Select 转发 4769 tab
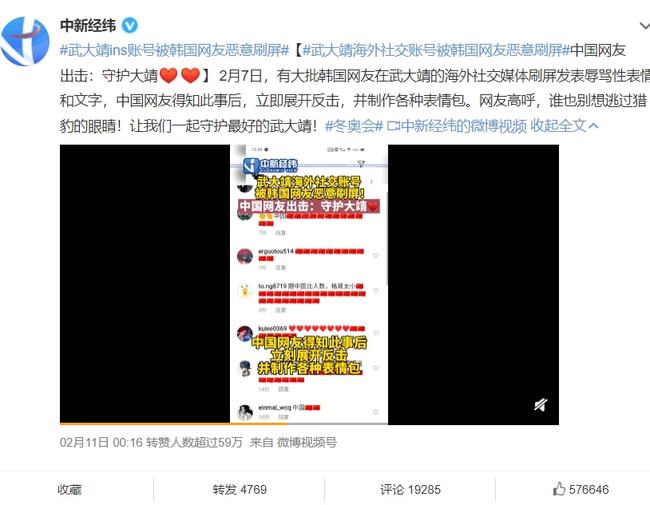Image resolution: width=650 pixels, height=505 pixels. (x=240, y=490)
